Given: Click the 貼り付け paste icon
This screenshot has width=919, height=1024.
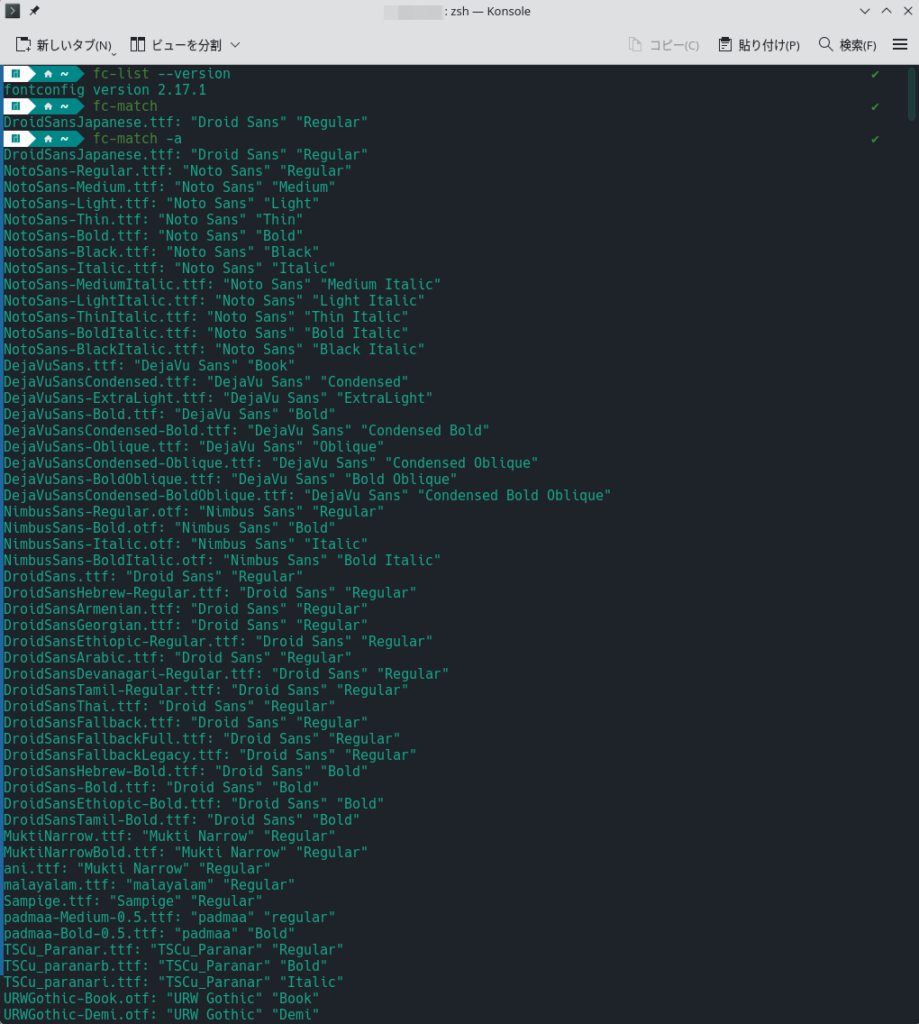Looking at the screenshot, I should [726, 45].
